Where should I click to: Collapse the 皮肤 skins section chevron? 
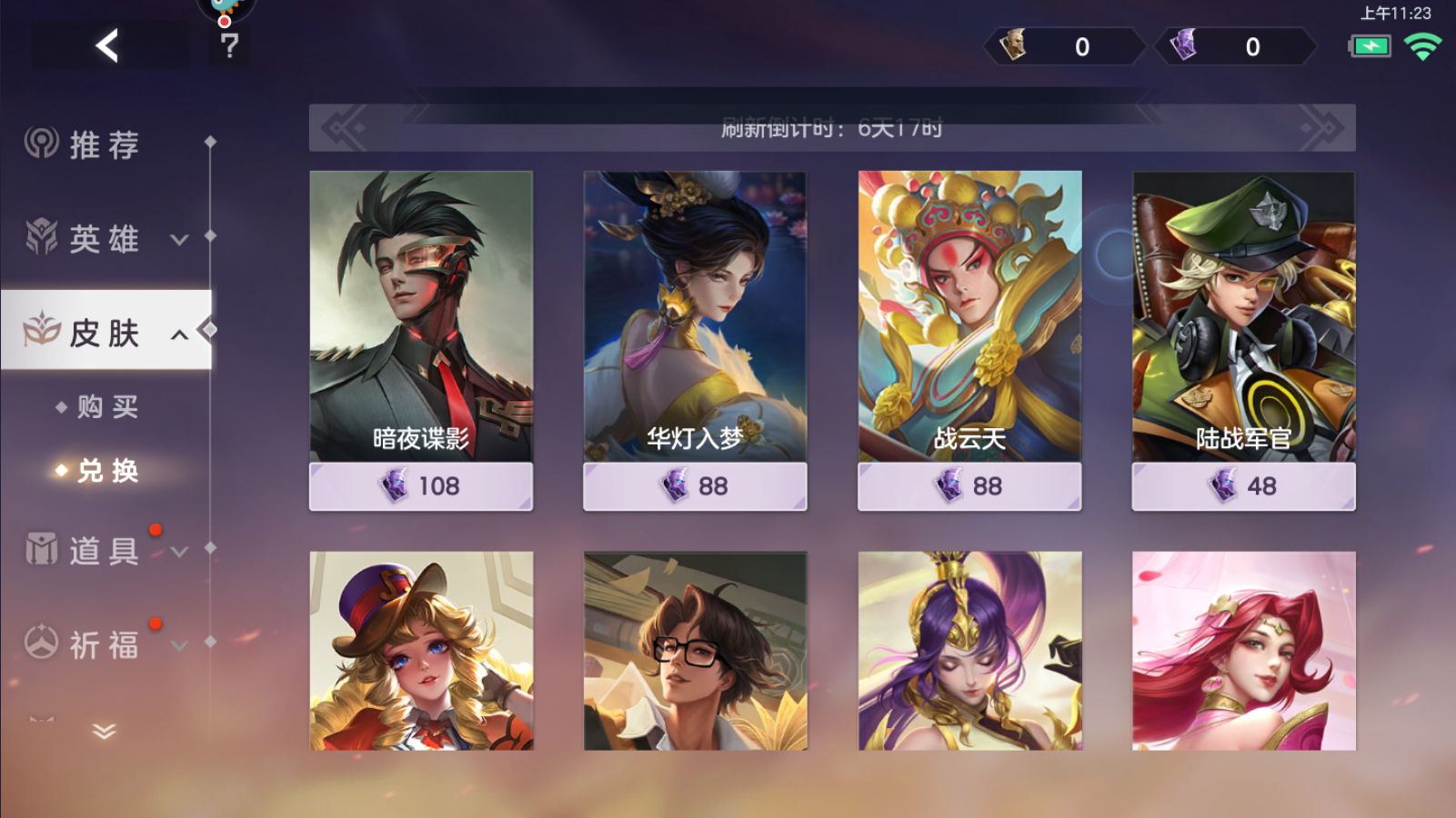tap(179, 334)
